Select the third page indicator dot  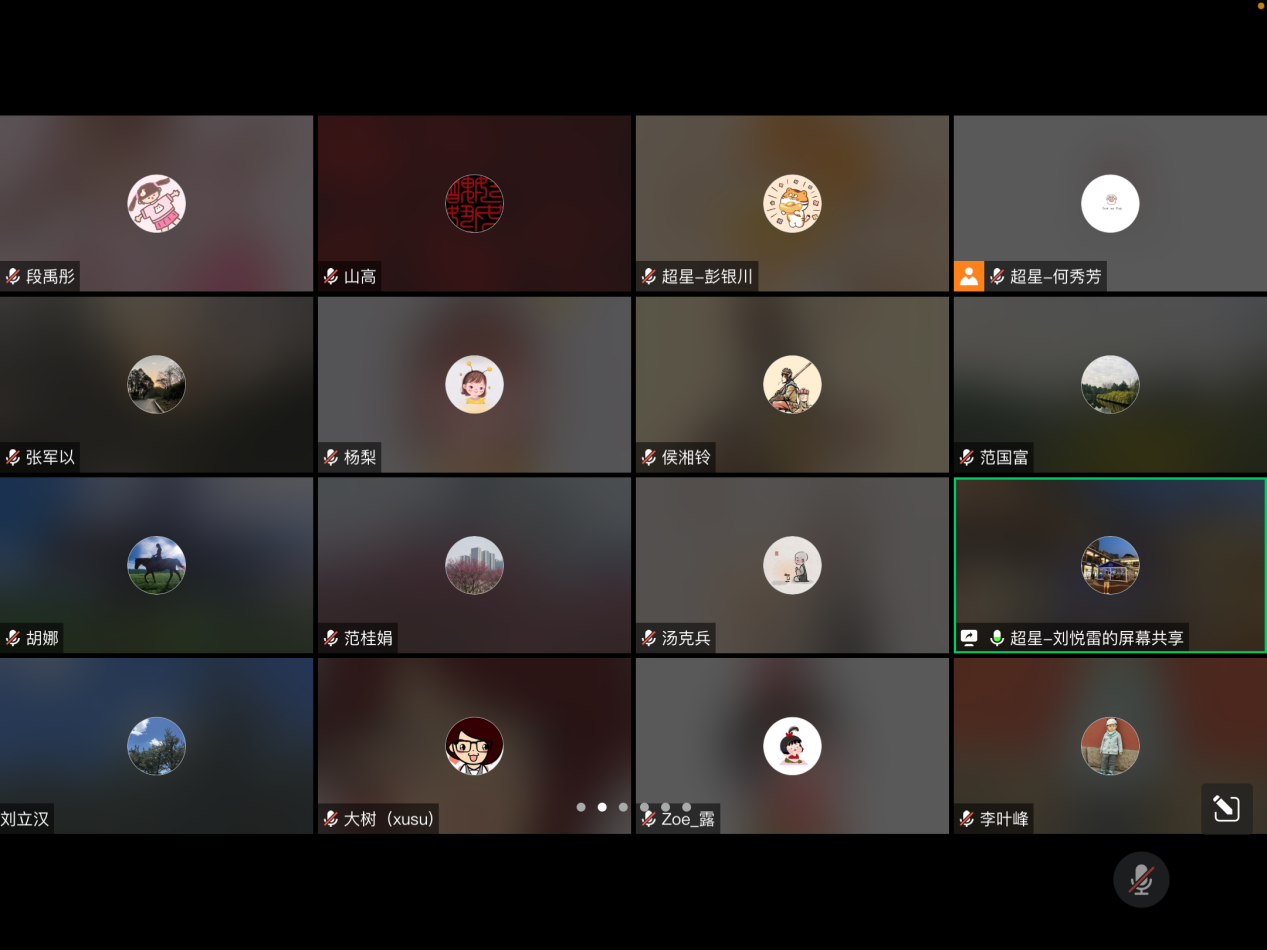pos(623,807)
